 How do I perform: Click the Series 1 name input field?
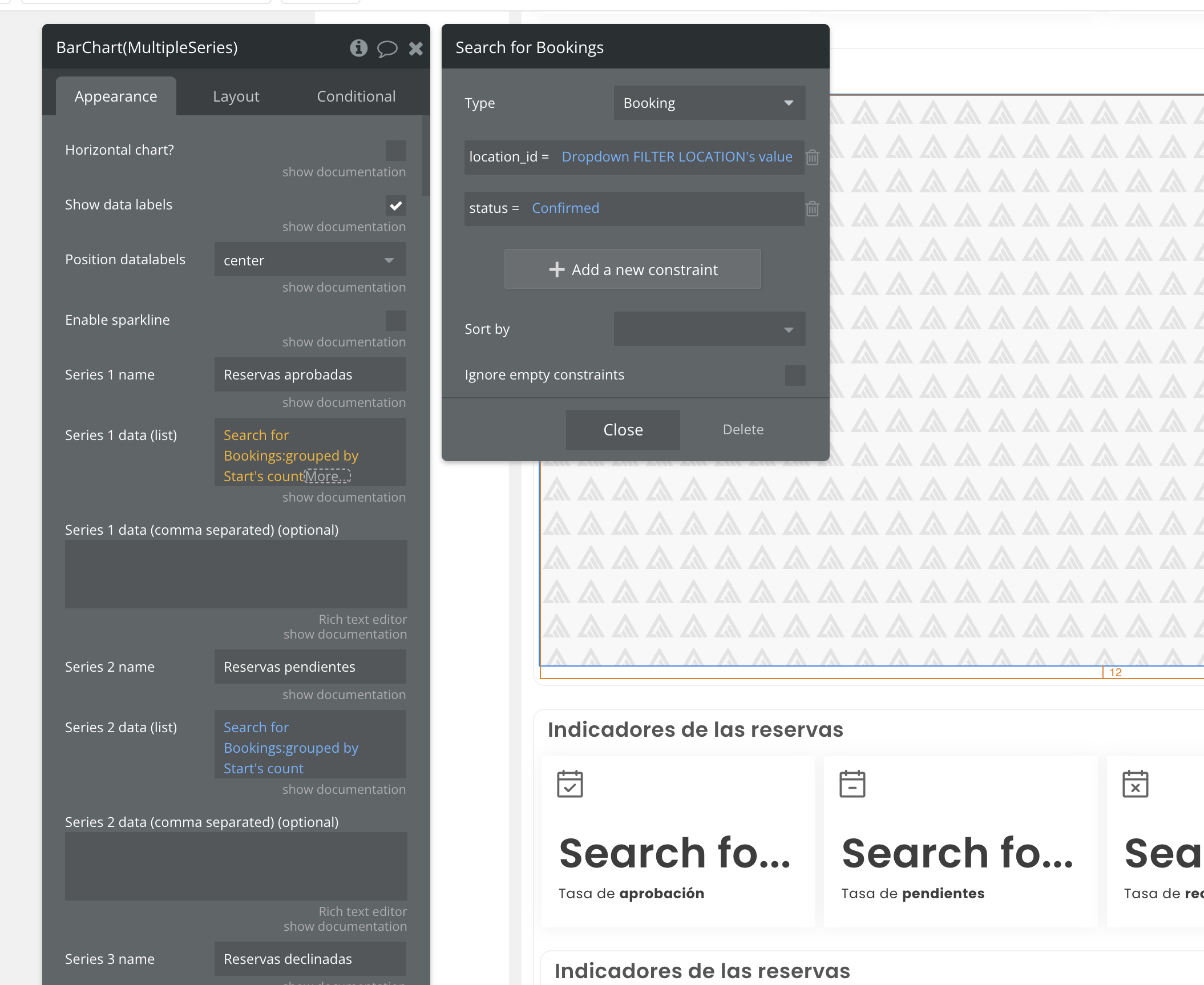(310, 374)
